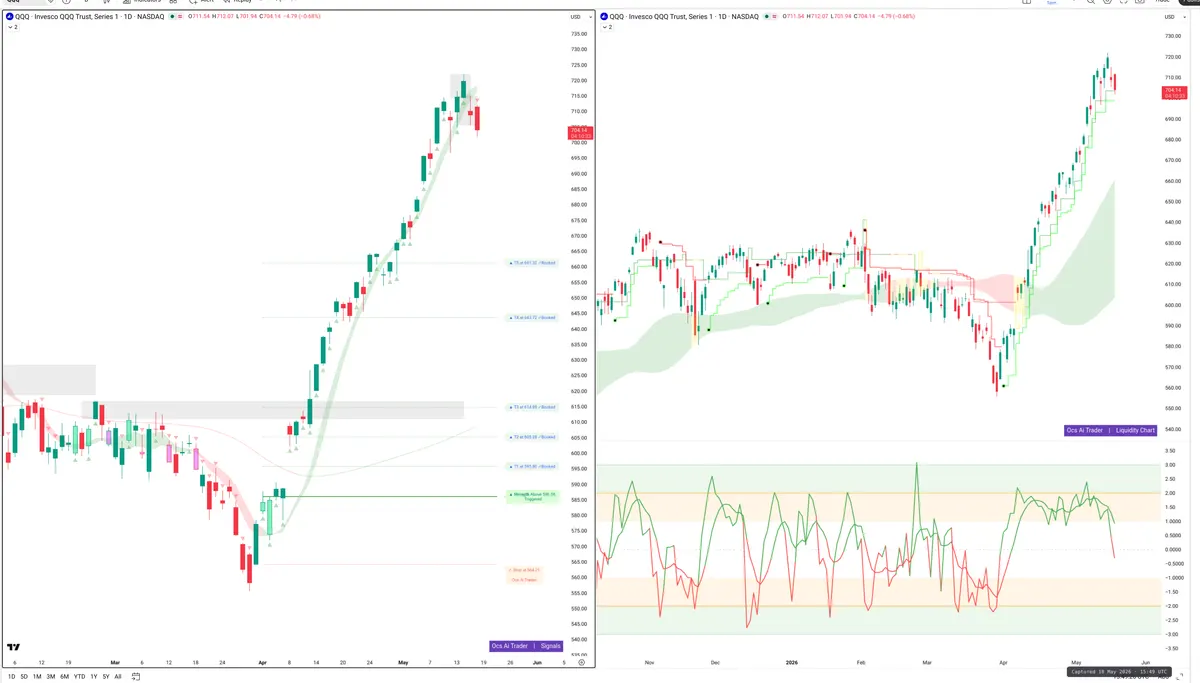
Task: Click the right chart title QQQ Invesco QQQ Trust
Action: [683, 17]
